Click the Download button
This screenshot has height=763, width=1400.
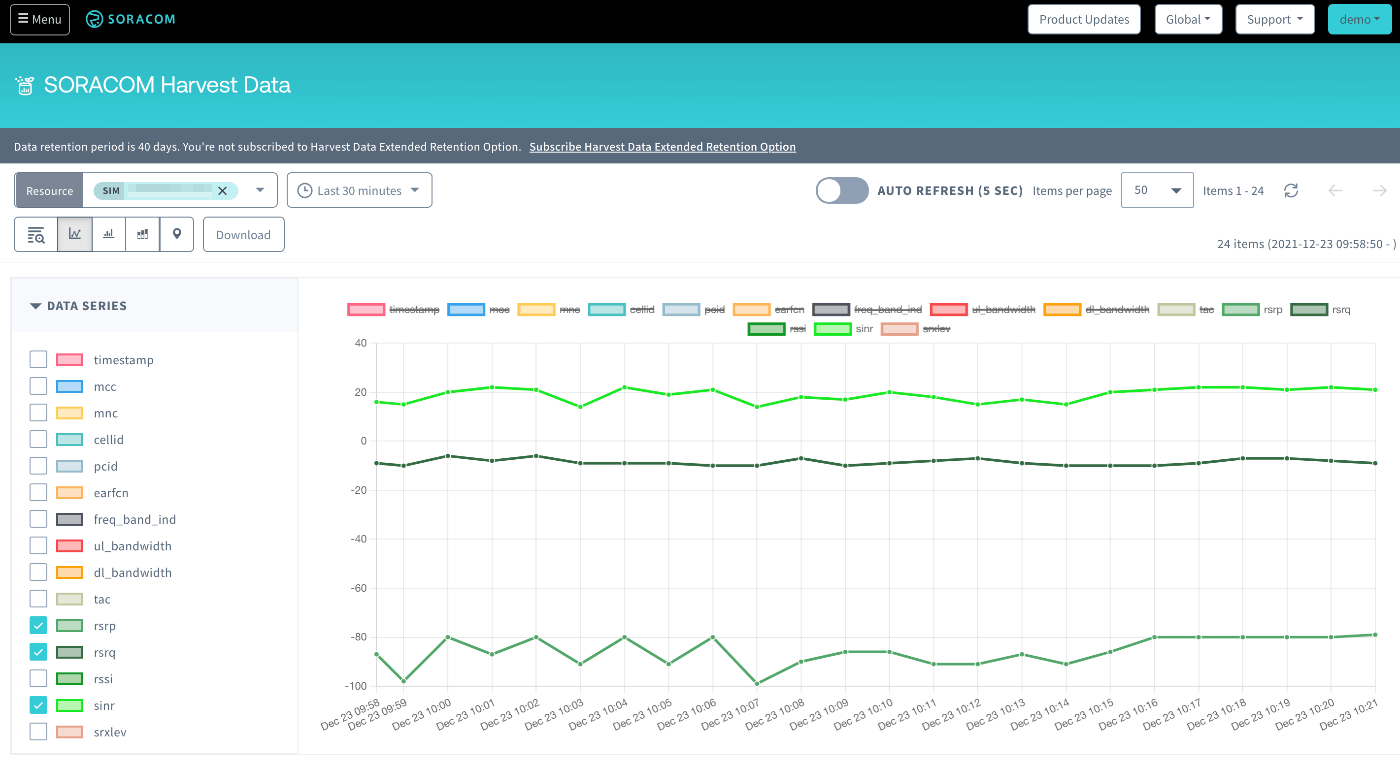click(x=244, y=234)
